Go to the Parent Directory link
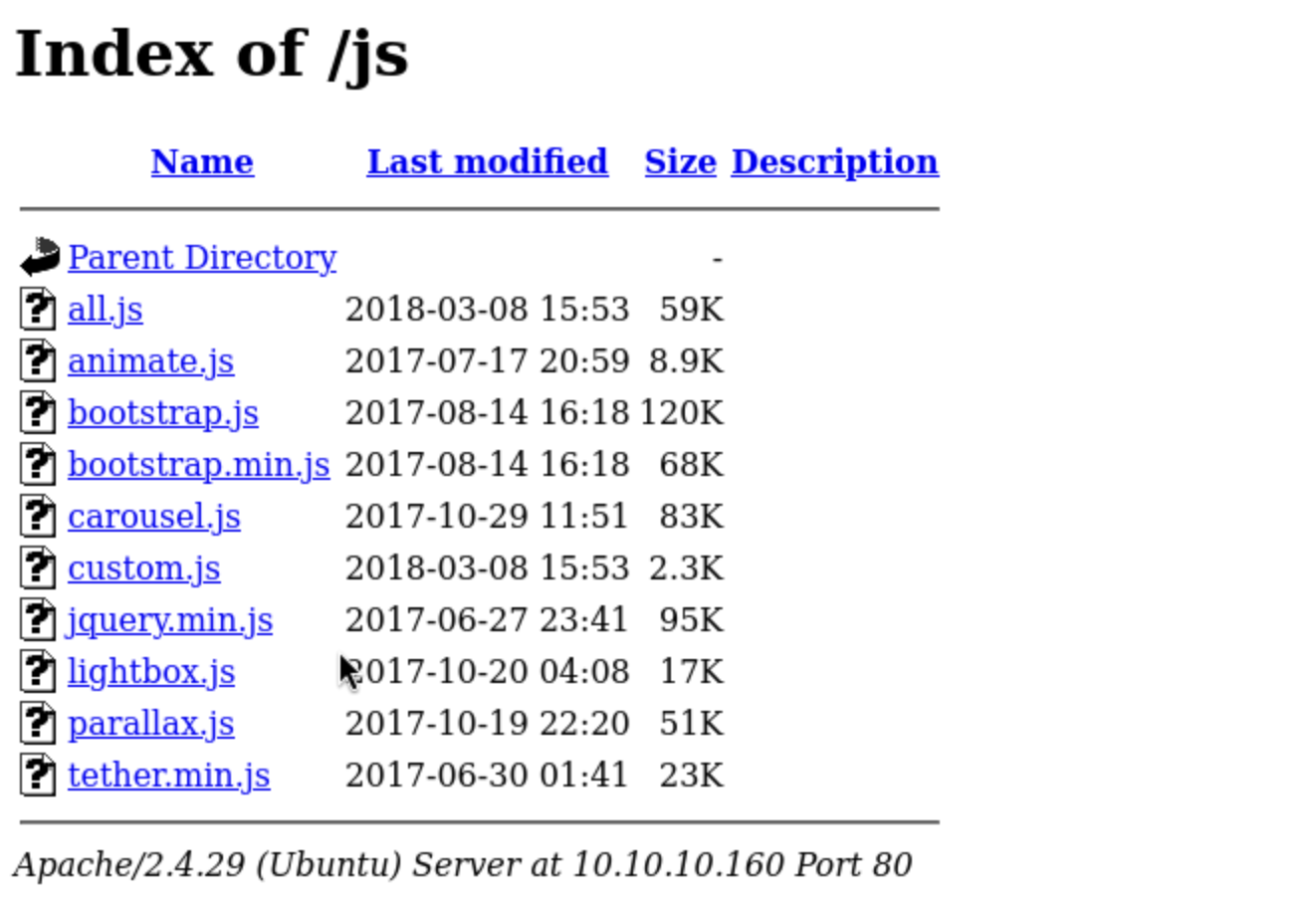Viewport: 1316px width, 906px height. tap(202, 257)
